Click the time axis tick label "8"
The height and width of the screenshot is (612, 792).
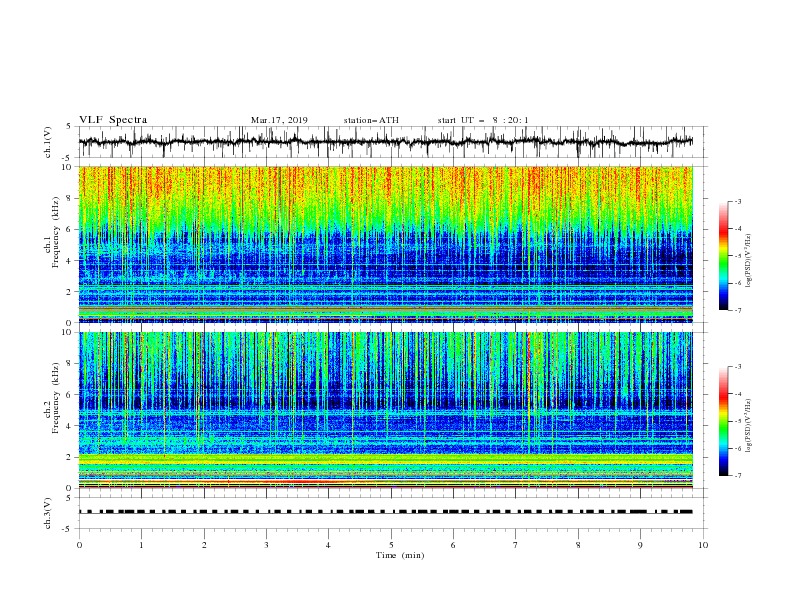coord(578,545)
